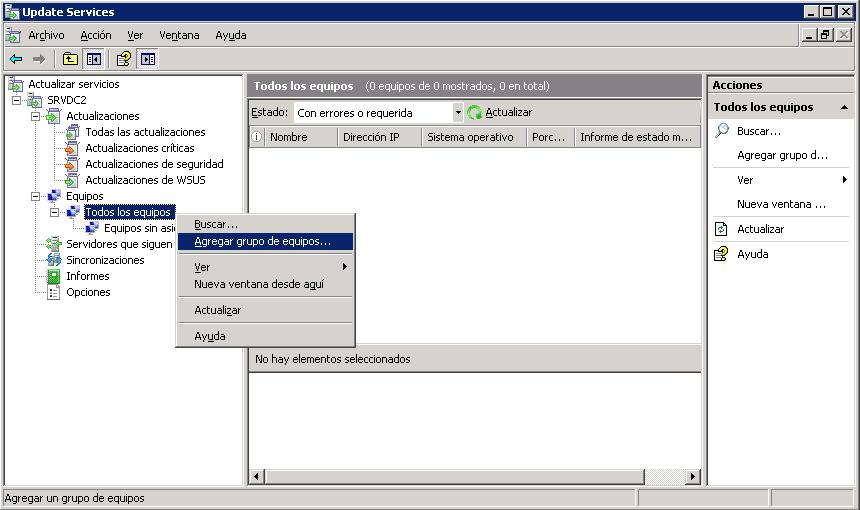
Task: Open the Acción menu
Action: [96, 35]
